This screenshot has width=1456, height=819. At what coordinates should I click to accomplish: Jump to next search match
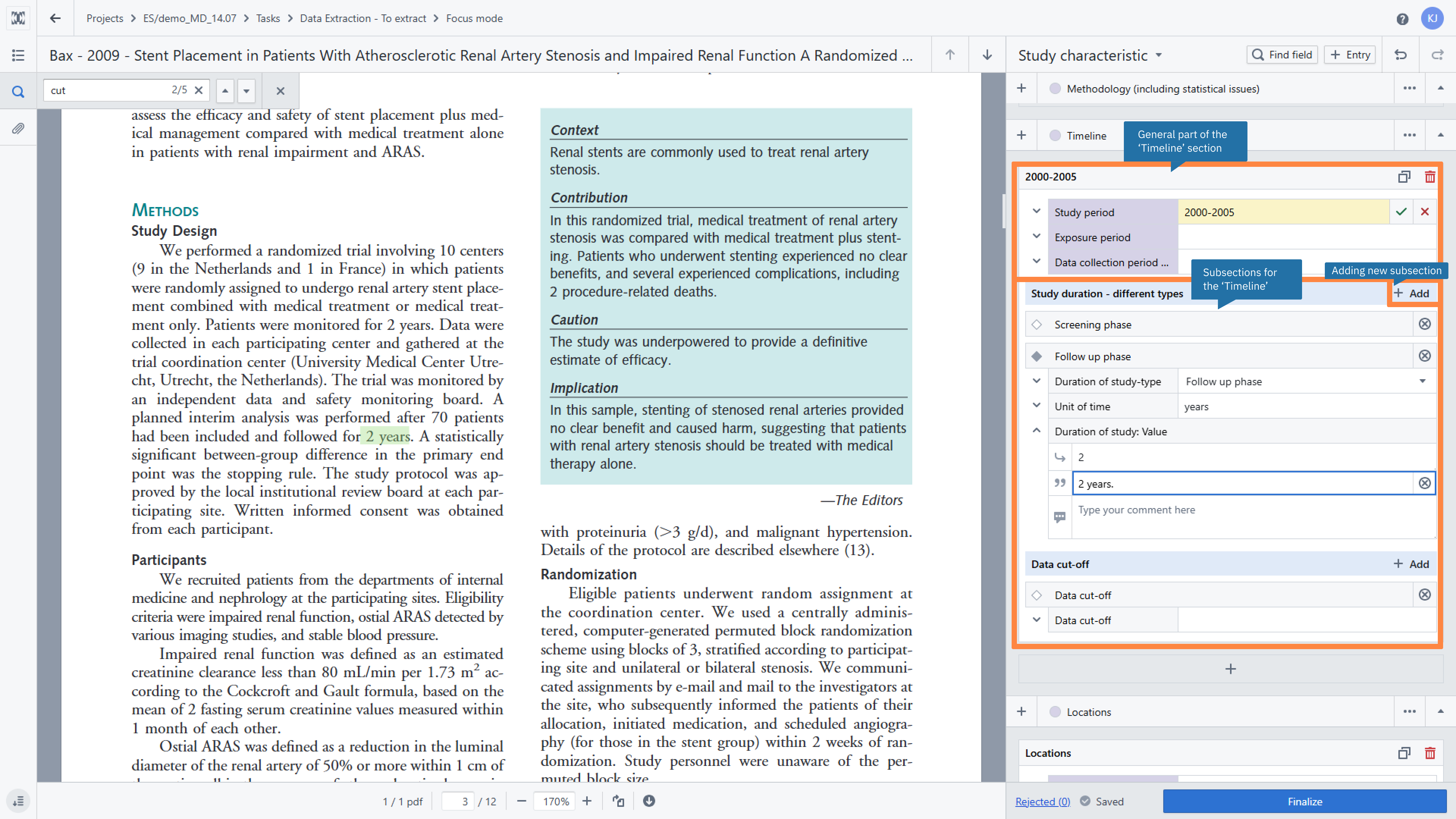pos(246,91)
